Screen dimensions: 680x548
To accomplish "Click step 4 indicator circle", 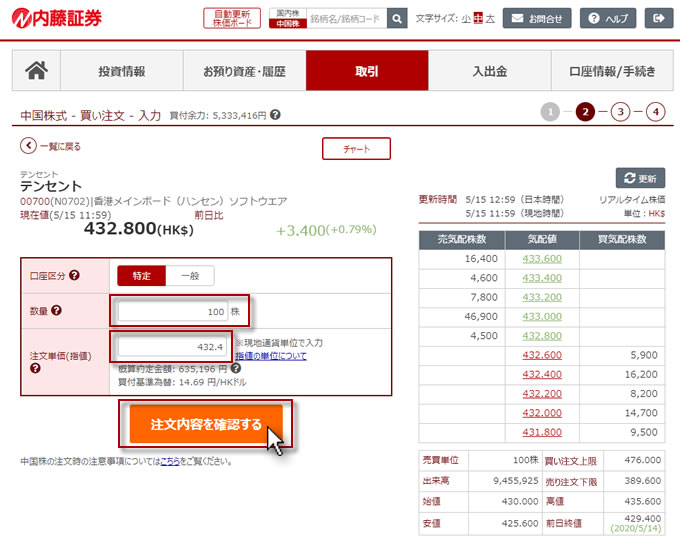I will [x=656, y=112].
